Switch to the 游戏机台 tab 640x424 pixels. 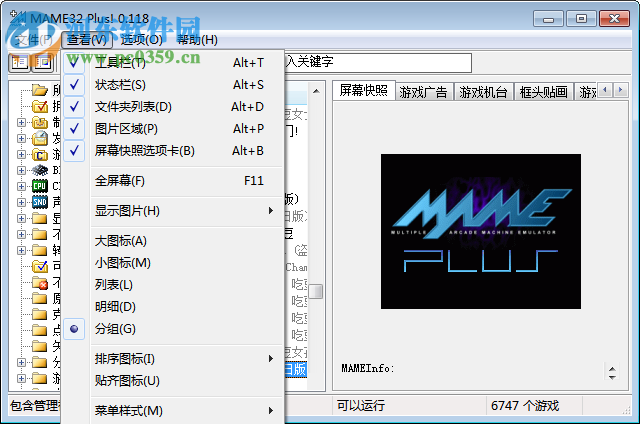click(483, 92)
